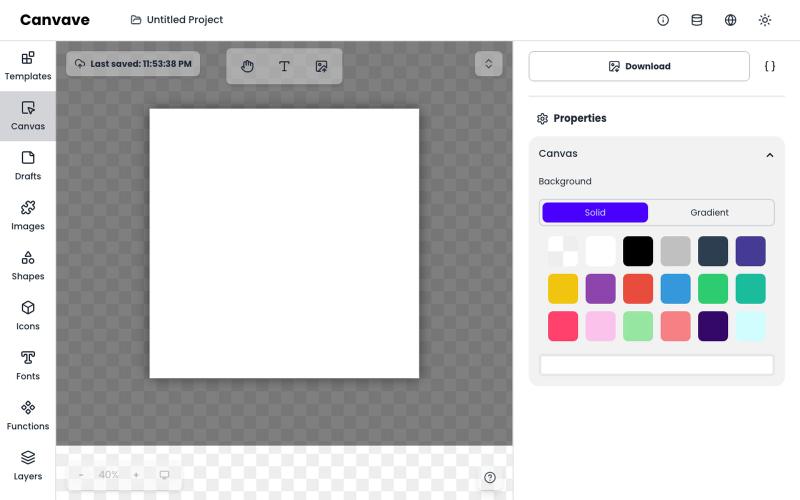Zoom in with the plus button
The width and height of the screenshot is (800, 500).
pyautogui.click(x=136, y=475)
